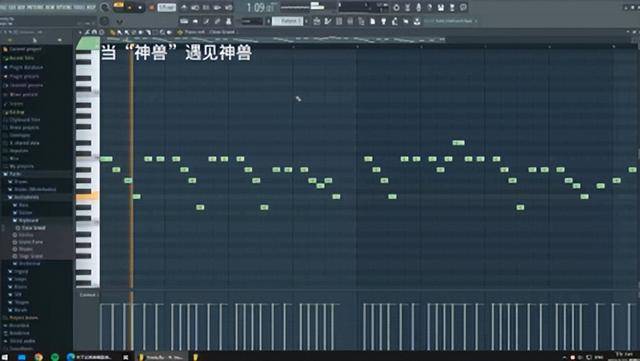Image resolution: width=640 pixels, height=361 pixels.
Task: Open the PATTERNS menu
Action: point(35,7)
